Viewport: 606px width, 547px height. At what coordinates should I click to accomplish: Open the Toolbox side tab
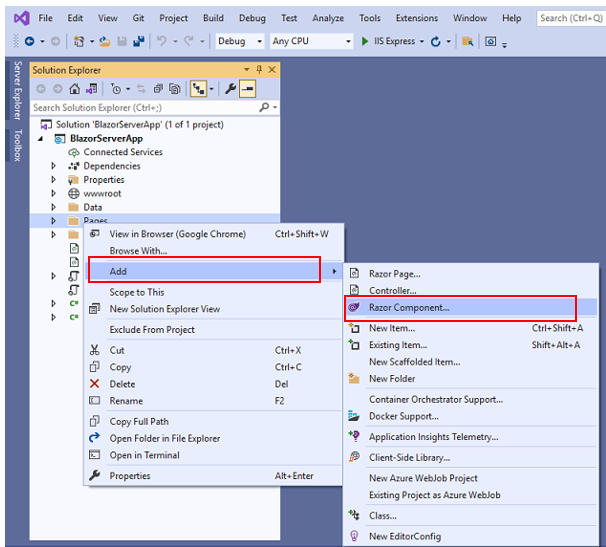[x=18, y=145]
